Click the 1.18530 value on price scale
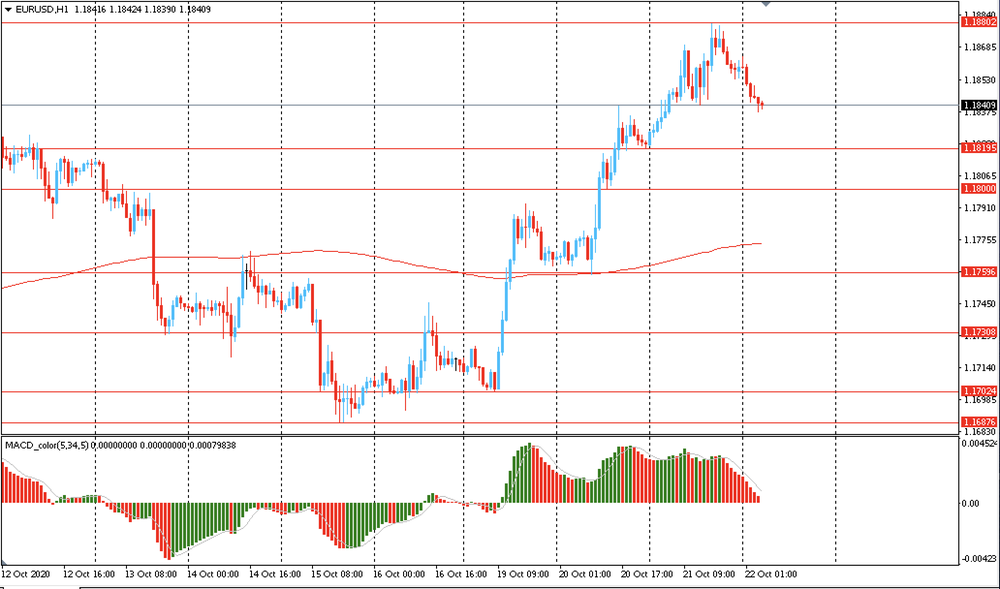Viewport: 1000px width, 589px height. pyautogui.click(x=978, y=79)
